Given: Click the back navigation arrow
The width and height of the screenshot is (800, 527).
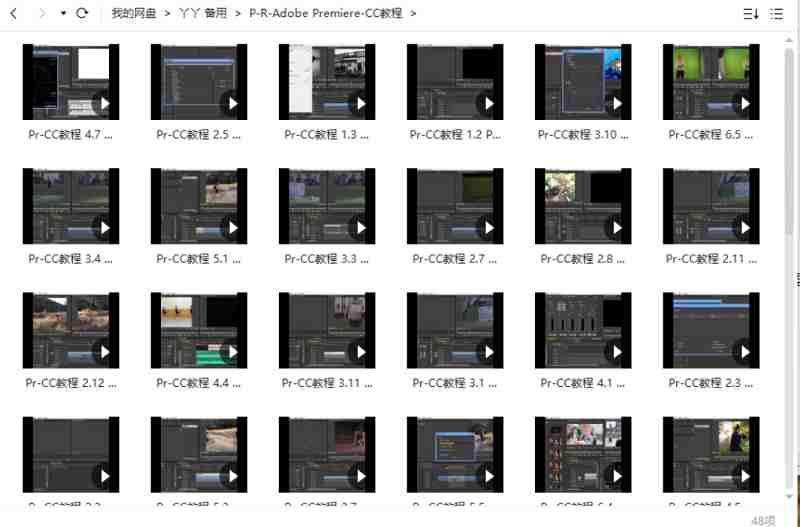Looking at the screenshot, I should (14, 14).
